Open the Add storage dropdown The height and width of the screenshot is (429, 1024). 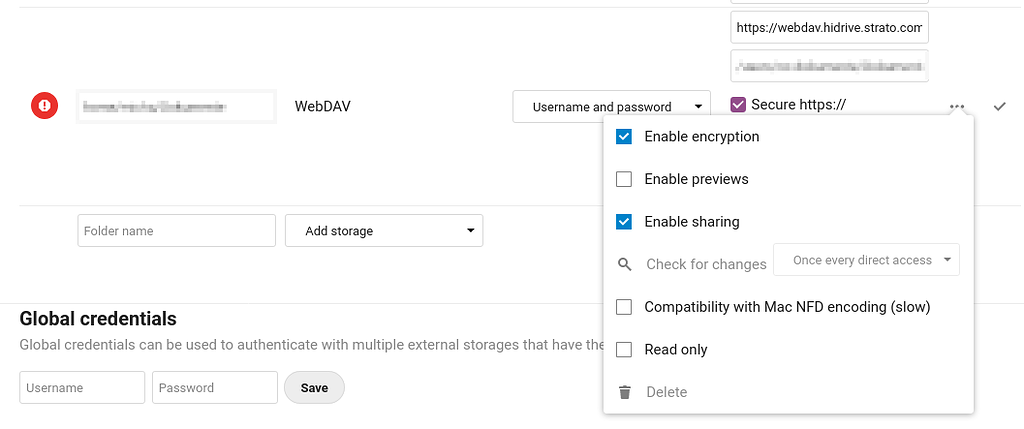coord(384,230)
